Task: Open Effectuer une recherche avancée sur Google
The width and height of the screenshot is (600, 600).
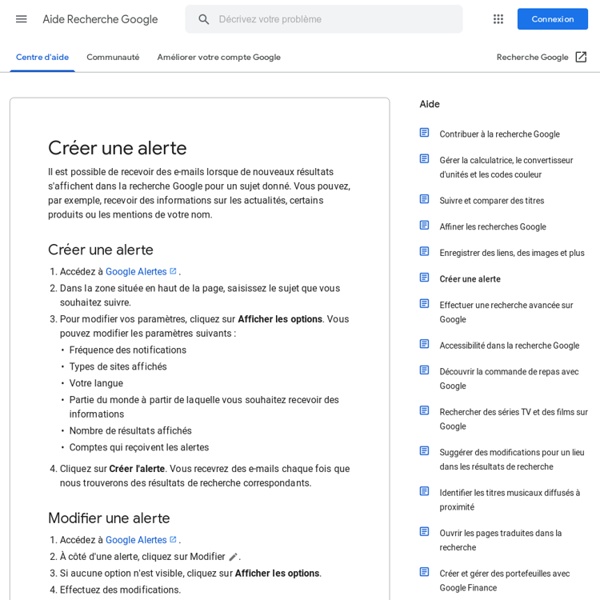Action: click(x=506, y=312)
